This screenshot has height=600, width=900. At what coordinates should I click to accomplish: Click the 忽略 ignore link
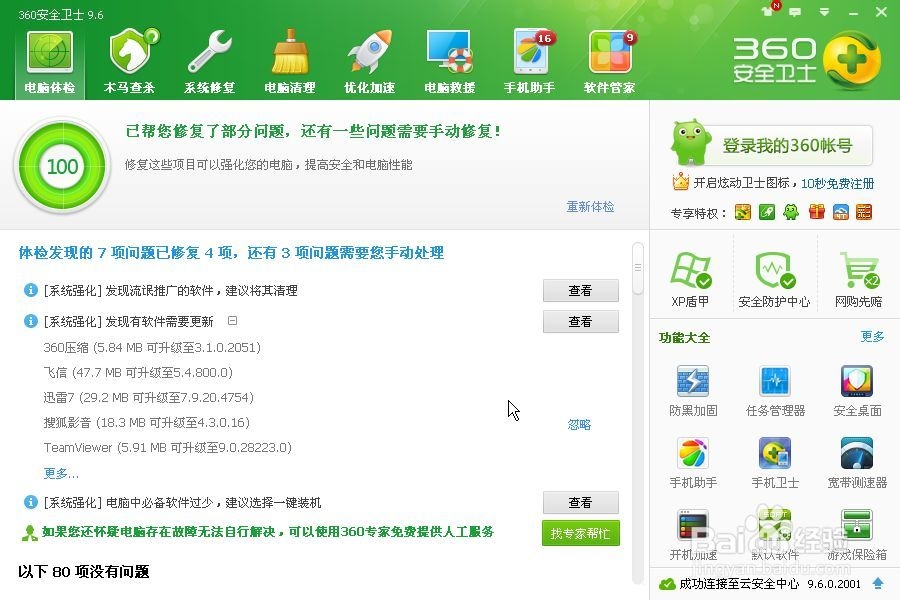tap(579, 424)
